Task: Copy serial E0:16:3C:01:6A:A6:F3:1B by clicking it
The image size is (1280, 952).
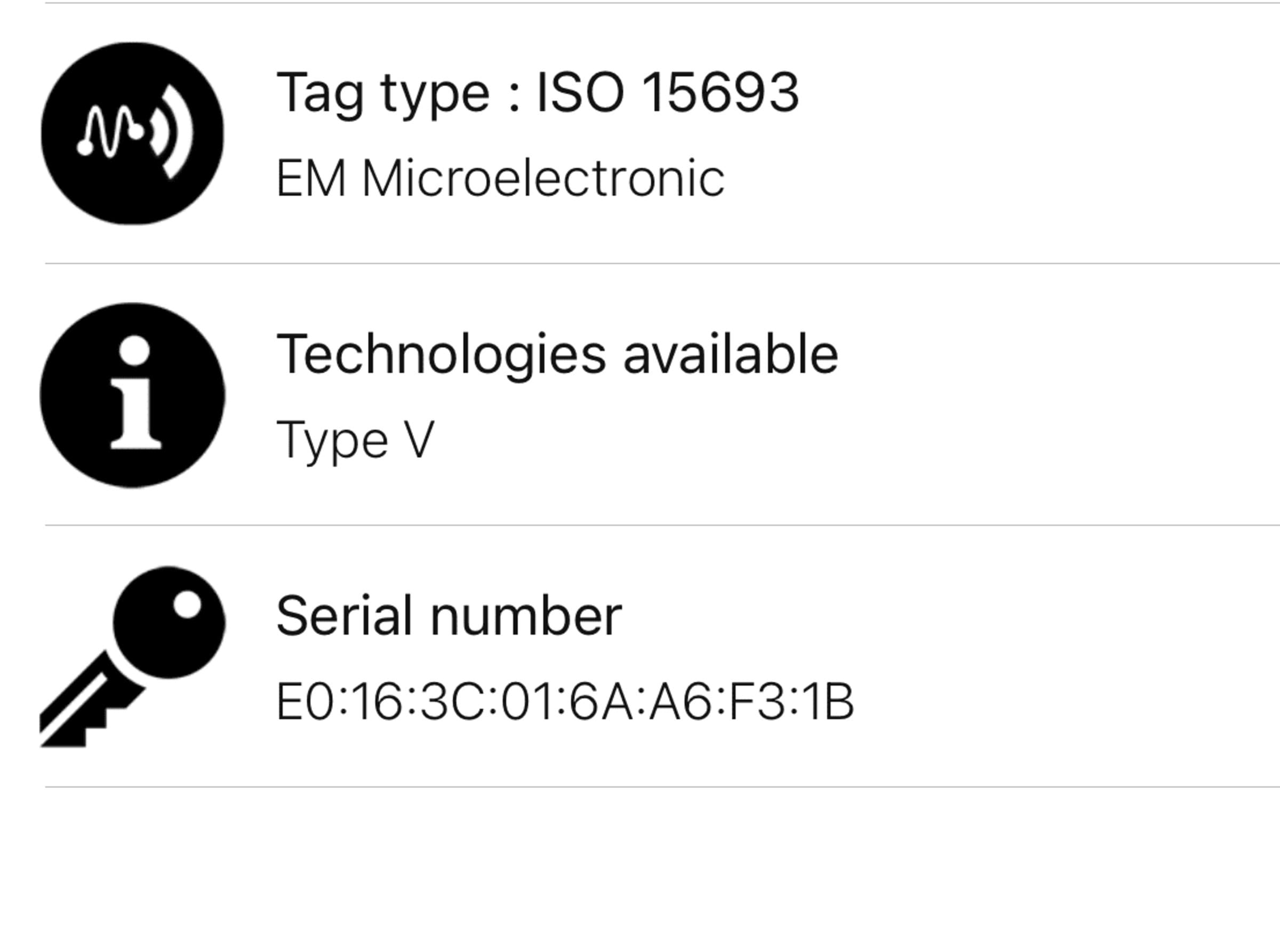Action: pyautogui.click(x=565, y=702)
